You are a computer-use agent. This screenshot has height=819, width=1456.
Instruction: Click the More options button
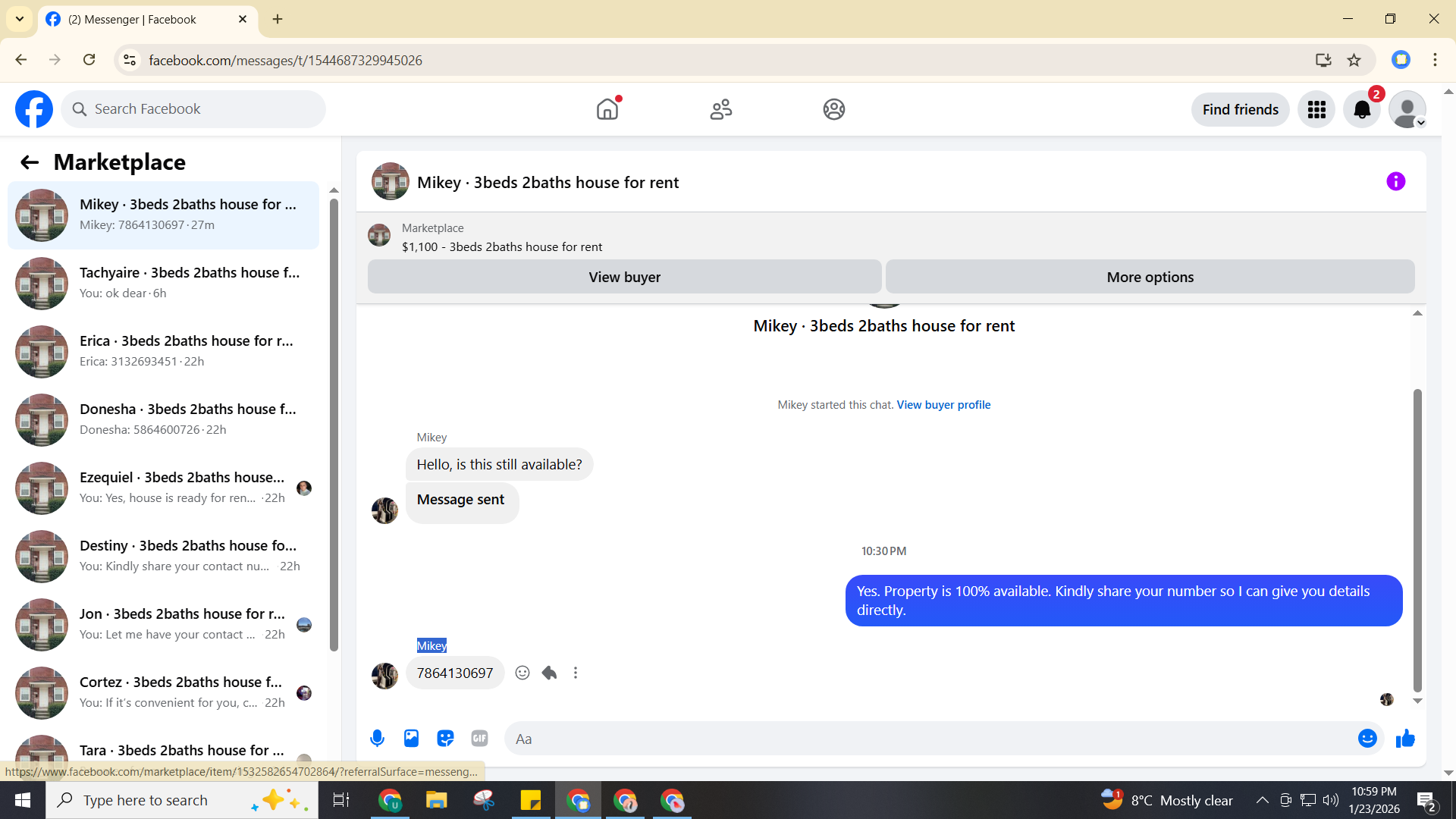coord(1150,278)
